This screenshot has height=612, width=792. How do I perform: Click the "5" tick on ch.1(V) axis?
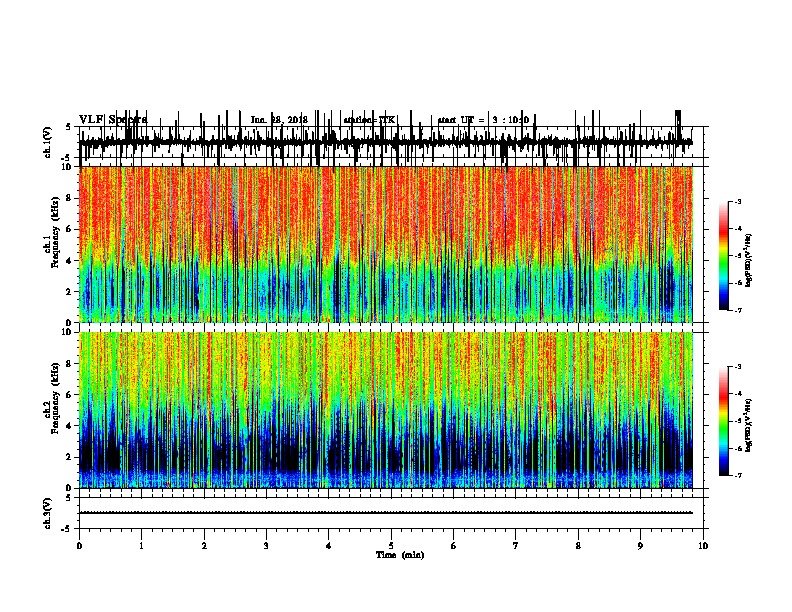tap(68, 127)
